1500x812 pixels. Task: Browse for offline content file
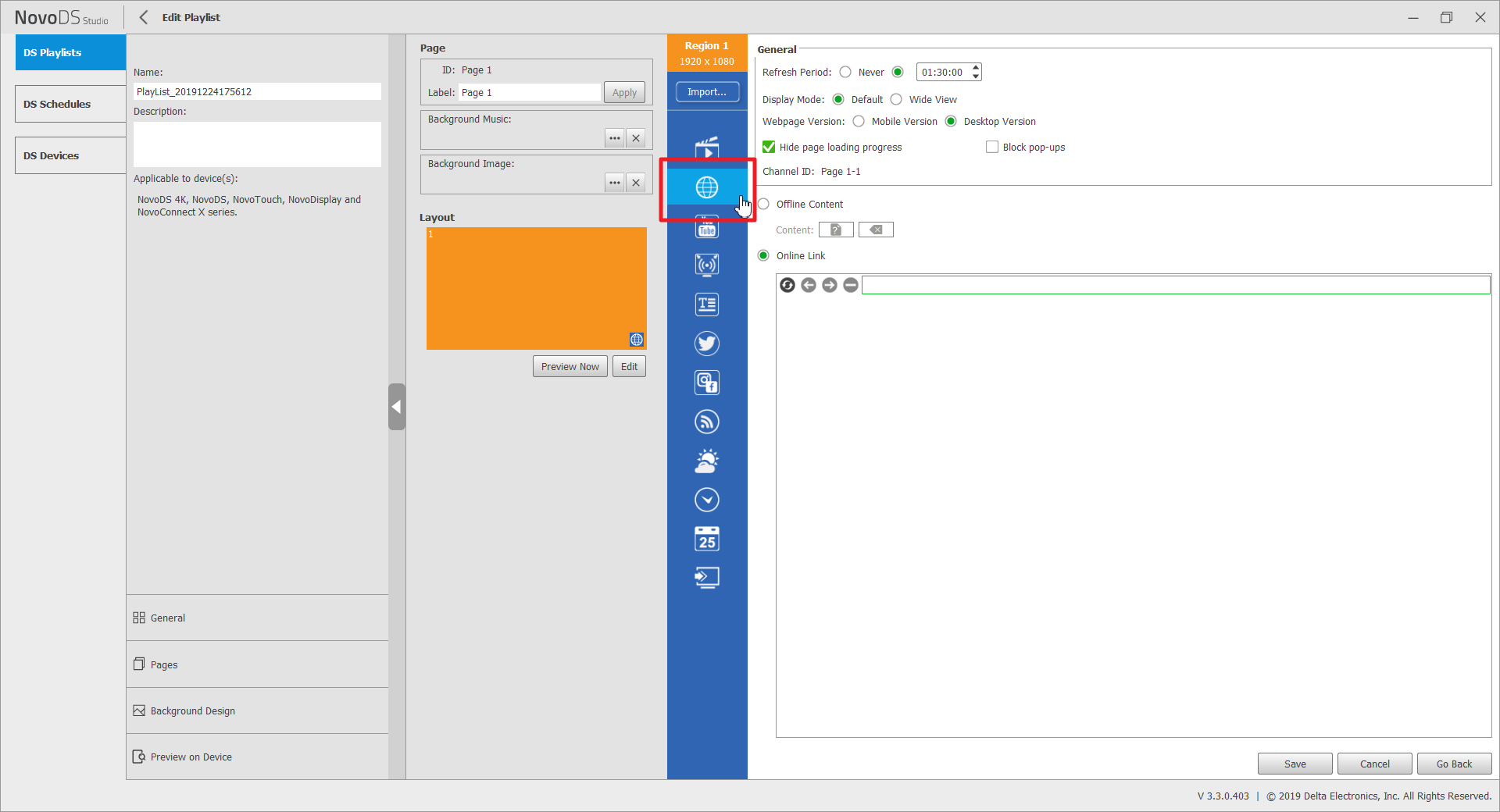[836, 230]
